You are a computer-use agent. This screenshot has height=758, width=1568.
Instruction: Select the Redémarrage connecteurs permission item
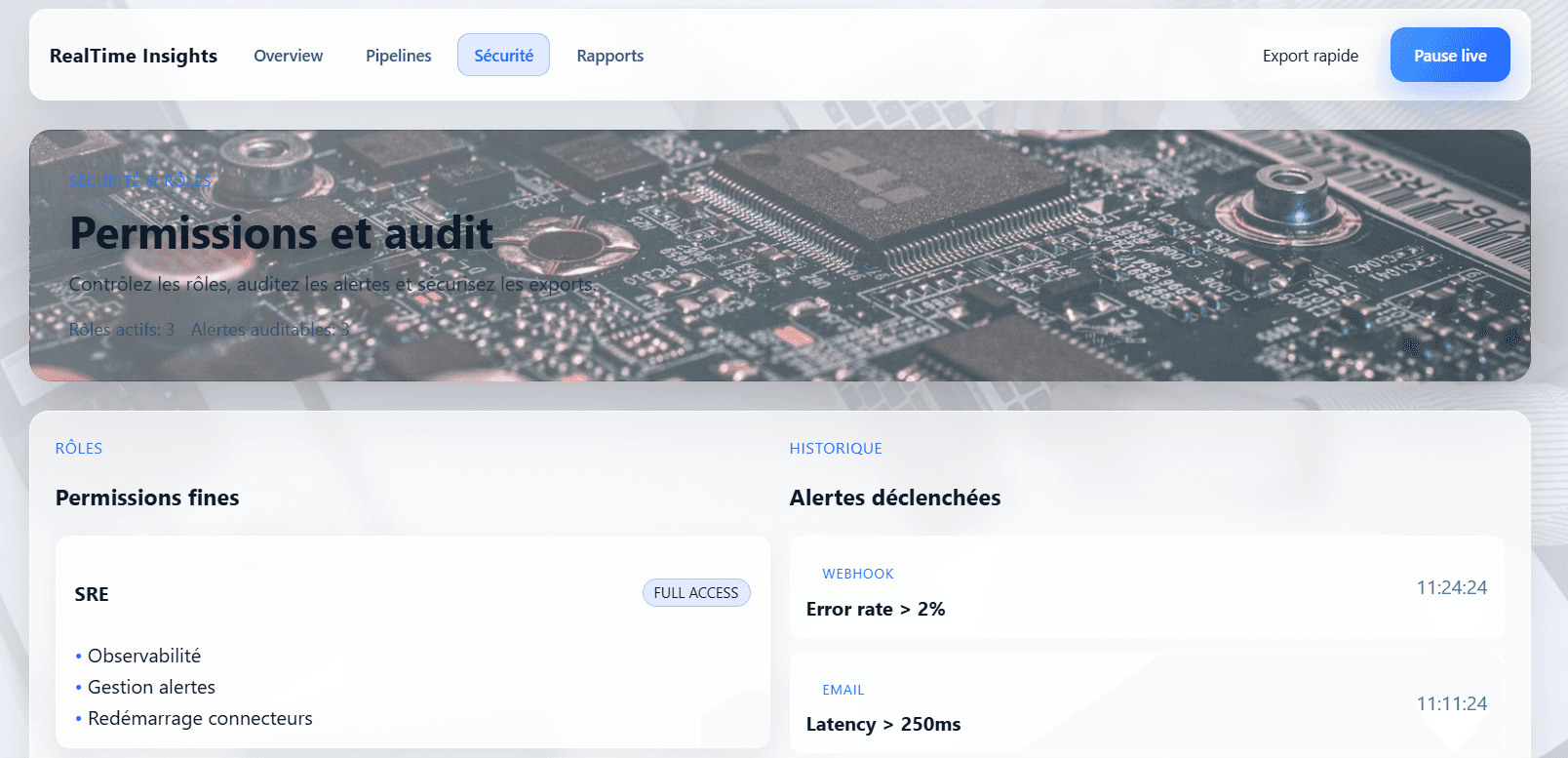tap(200, 718)
